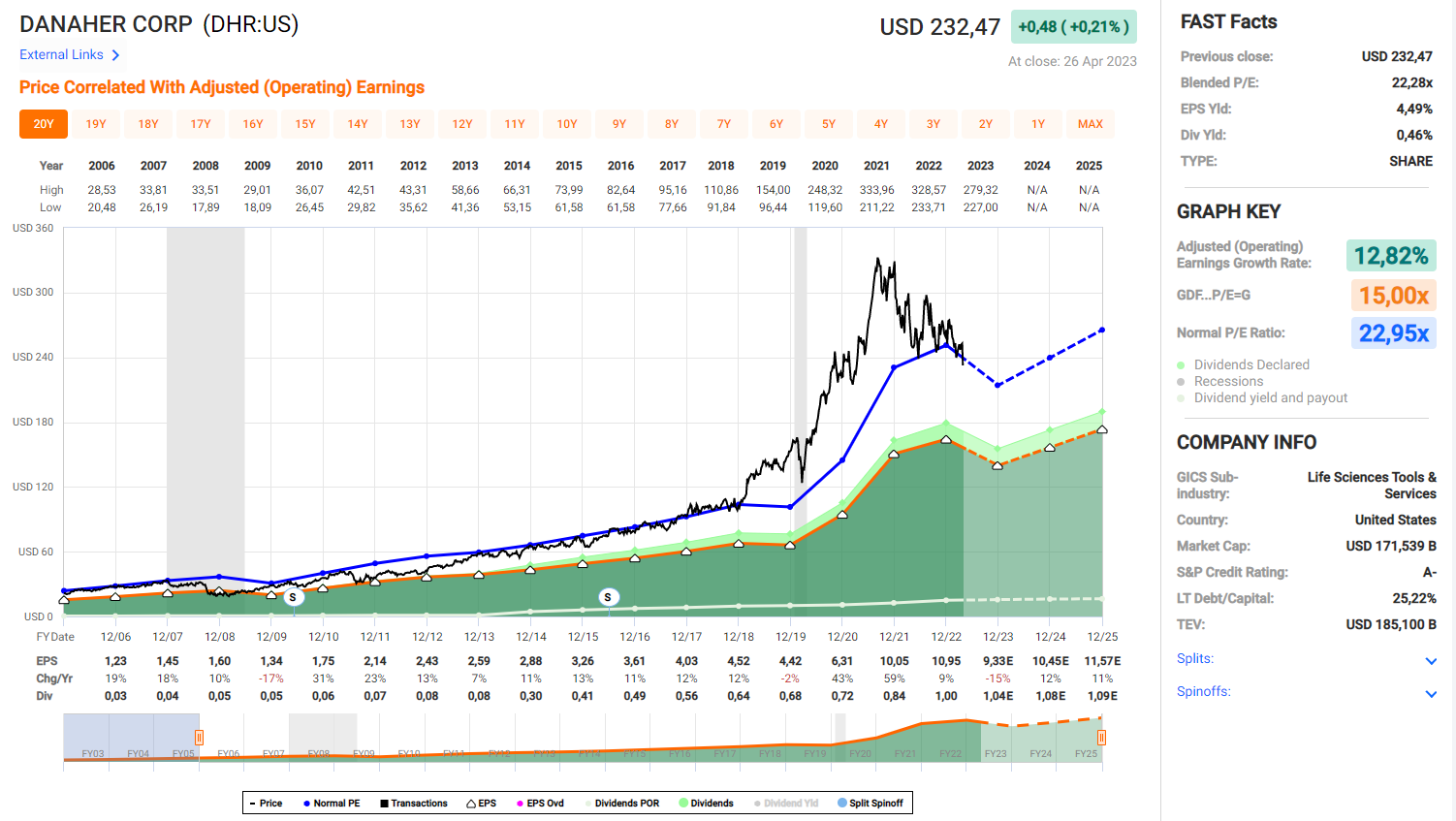The width and height of the screenshot is (1456, 821).
Task: Toggle Dividend yield and payout option
Action: tap(1262, 397)
